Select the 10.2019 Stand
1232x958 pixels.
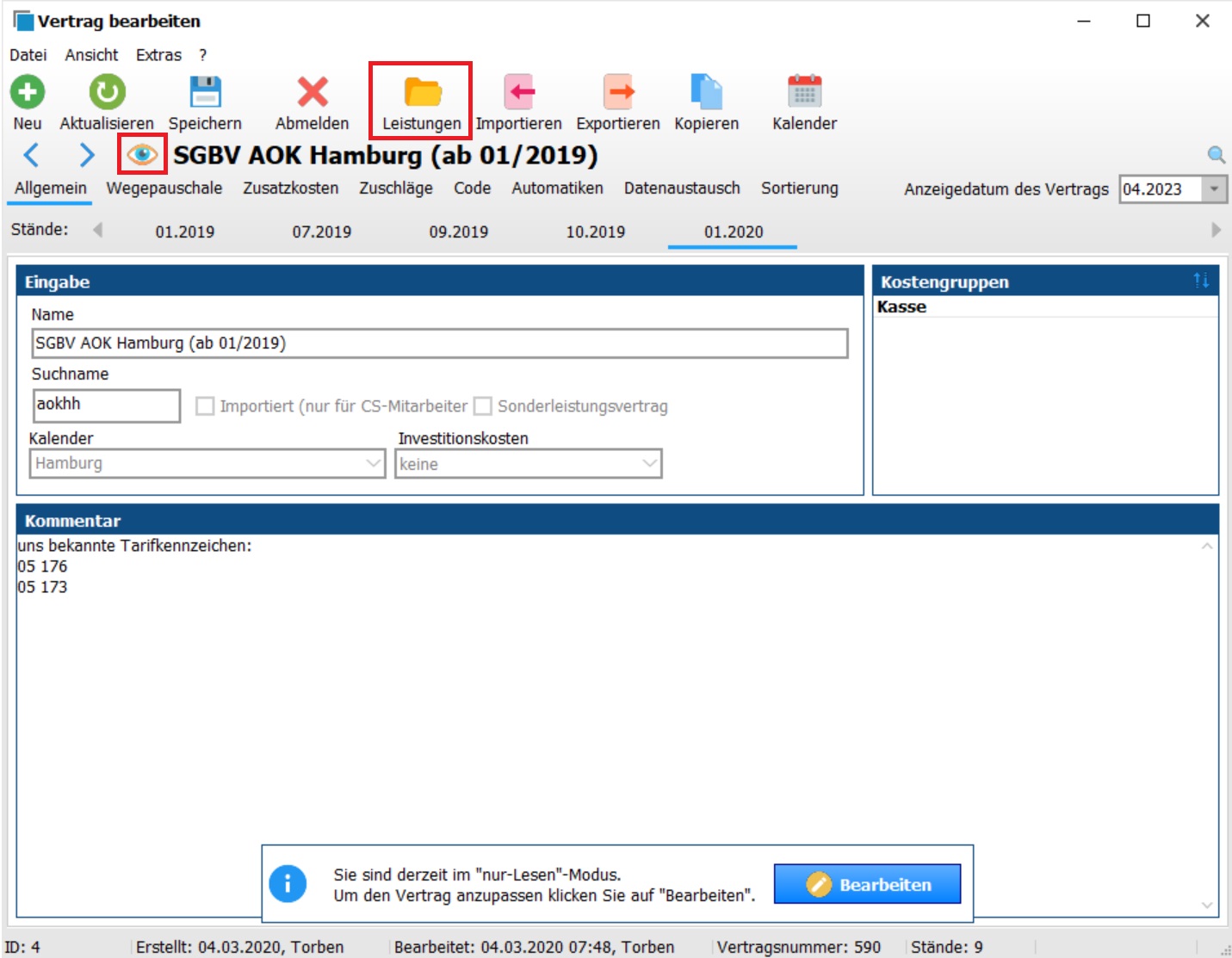(596, 232)
